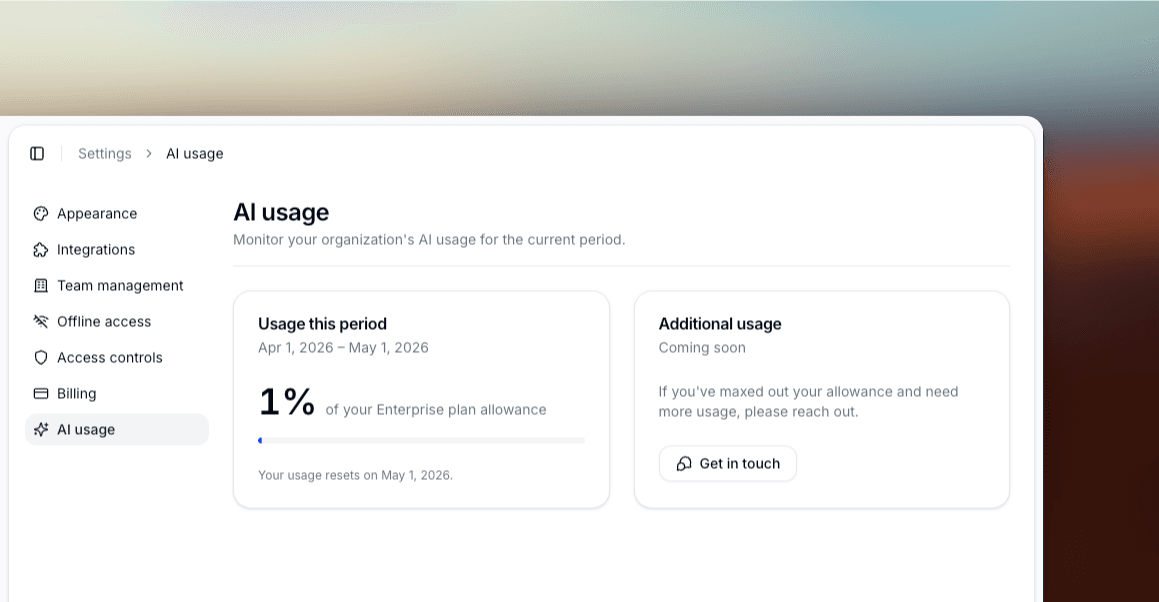This screenshot has width=1159, height=602.
Task: Click the usage allowance progress bar
Action: pyautogui.click(x=420, y=439)
